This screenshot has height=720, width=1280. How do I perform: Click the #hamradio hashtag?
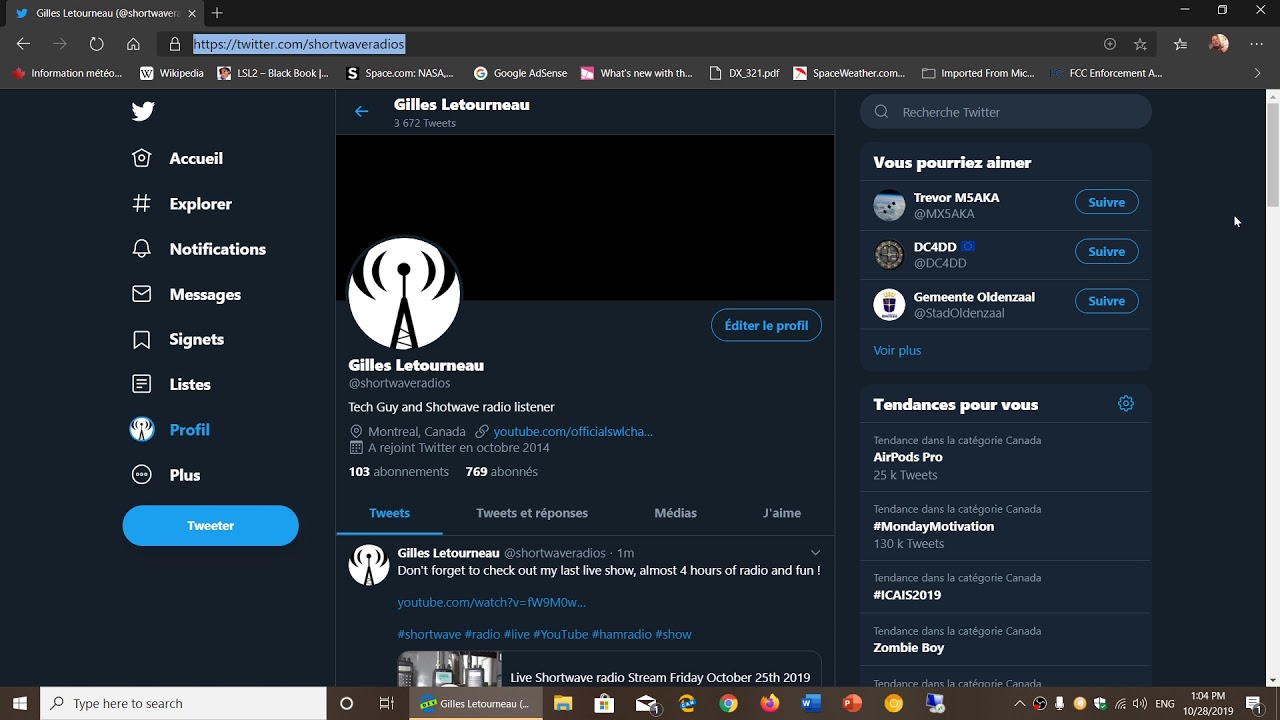pos(622,634)
